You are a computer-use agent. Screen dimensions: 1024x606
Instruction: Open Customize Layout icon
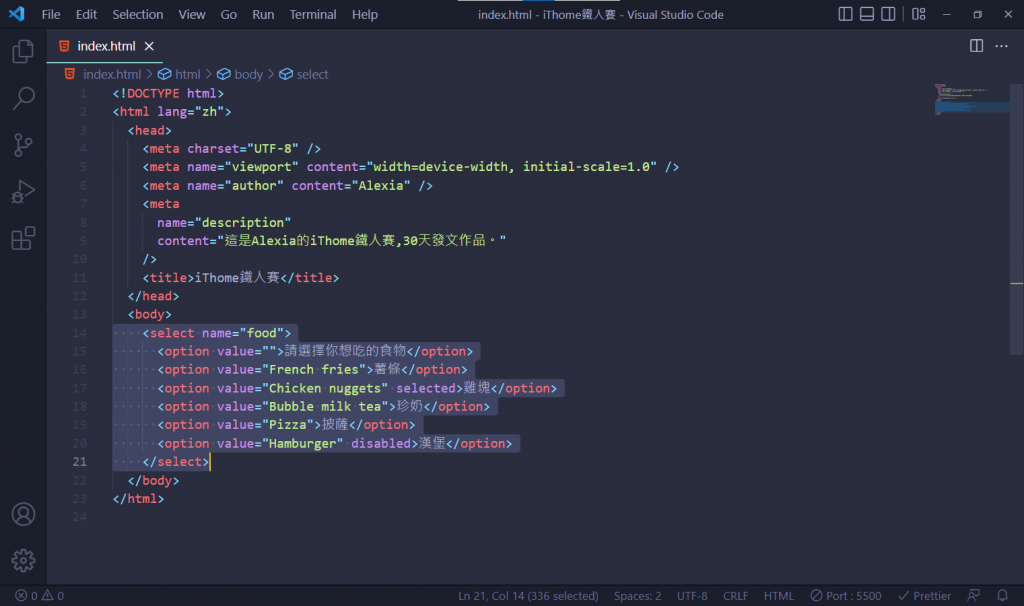[919, 14]
